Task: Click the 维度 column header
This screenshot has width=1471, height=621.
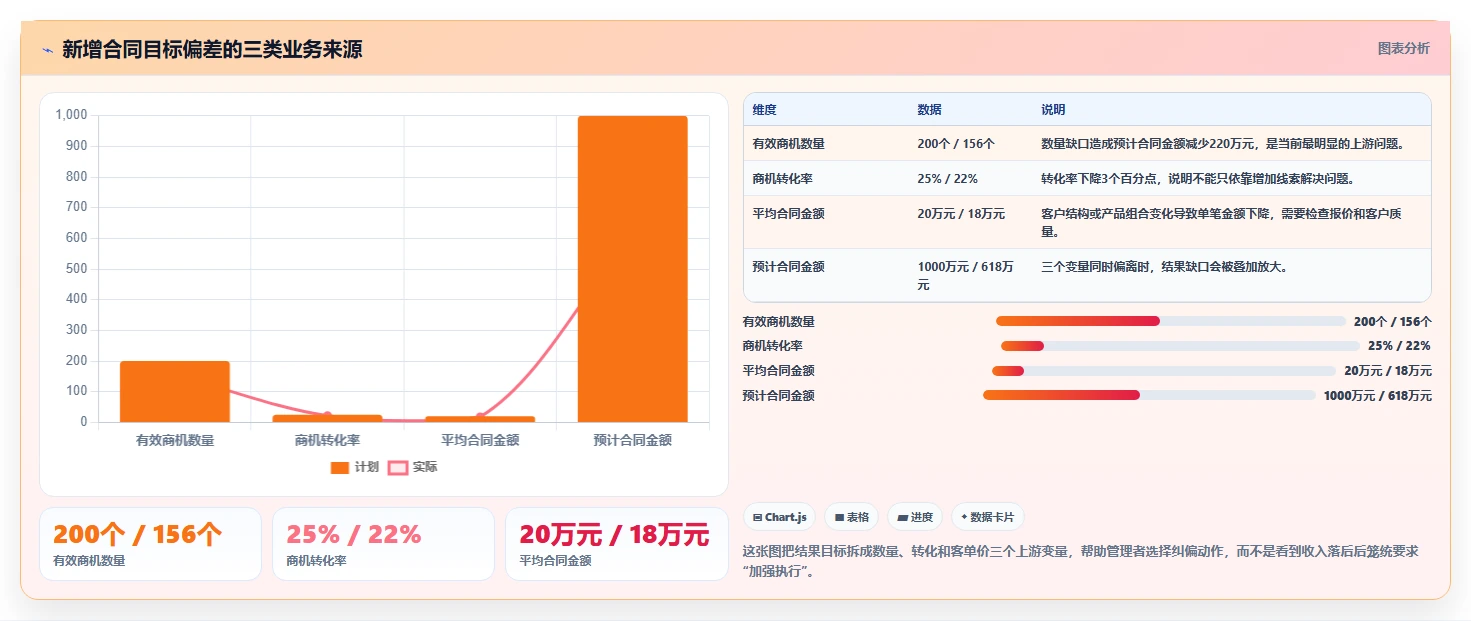Action: click(x=764, y=109)
